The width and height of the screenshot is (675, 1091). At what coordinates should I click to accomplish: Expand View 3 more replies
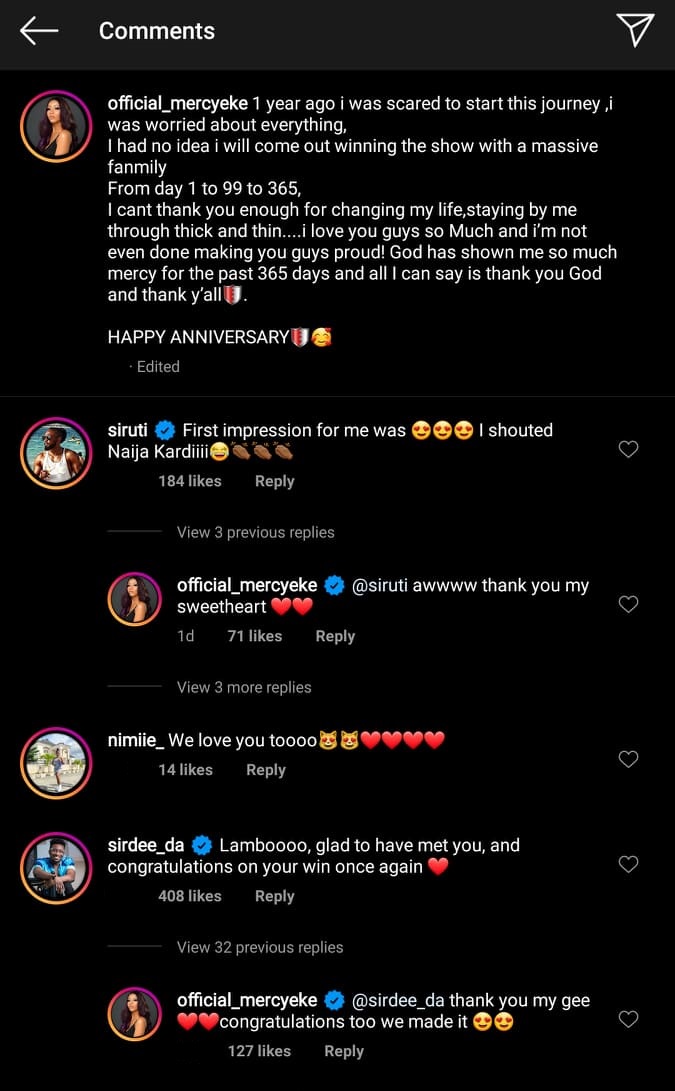244,687
